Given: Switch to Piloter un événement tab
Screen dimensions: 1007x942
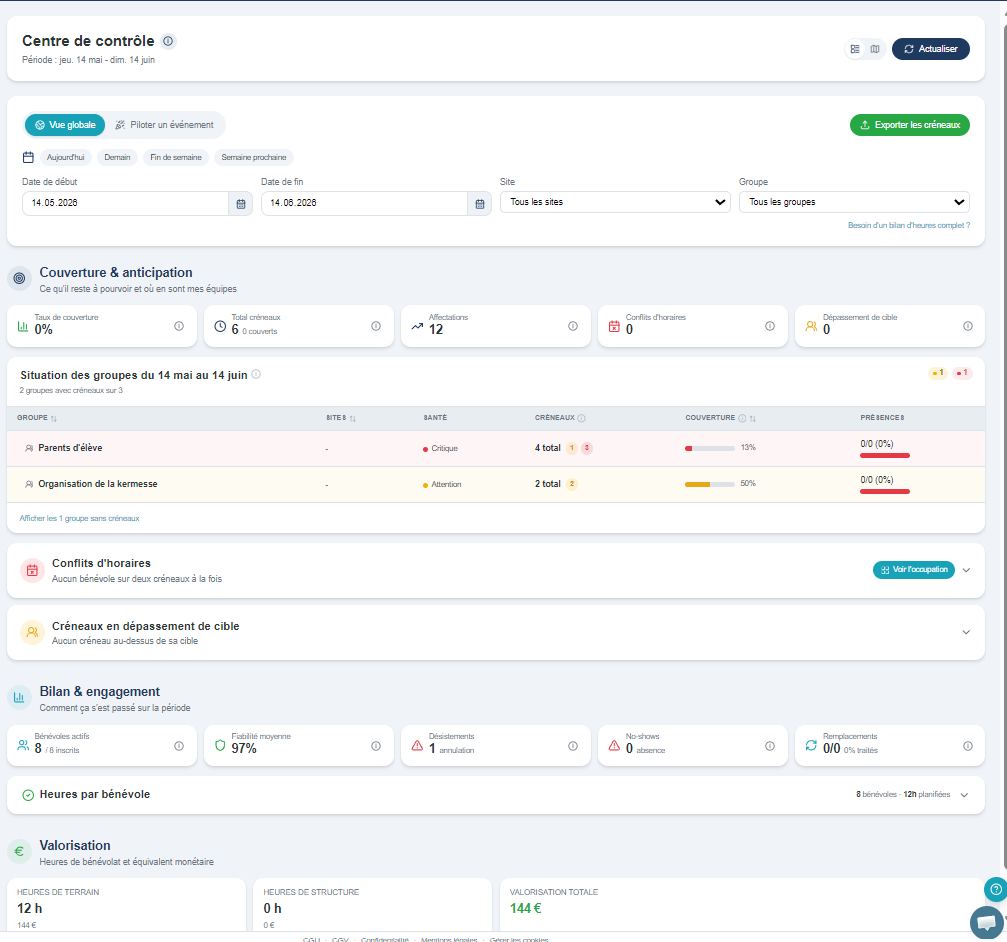Looking at the screenshot, I should (164, 125).
